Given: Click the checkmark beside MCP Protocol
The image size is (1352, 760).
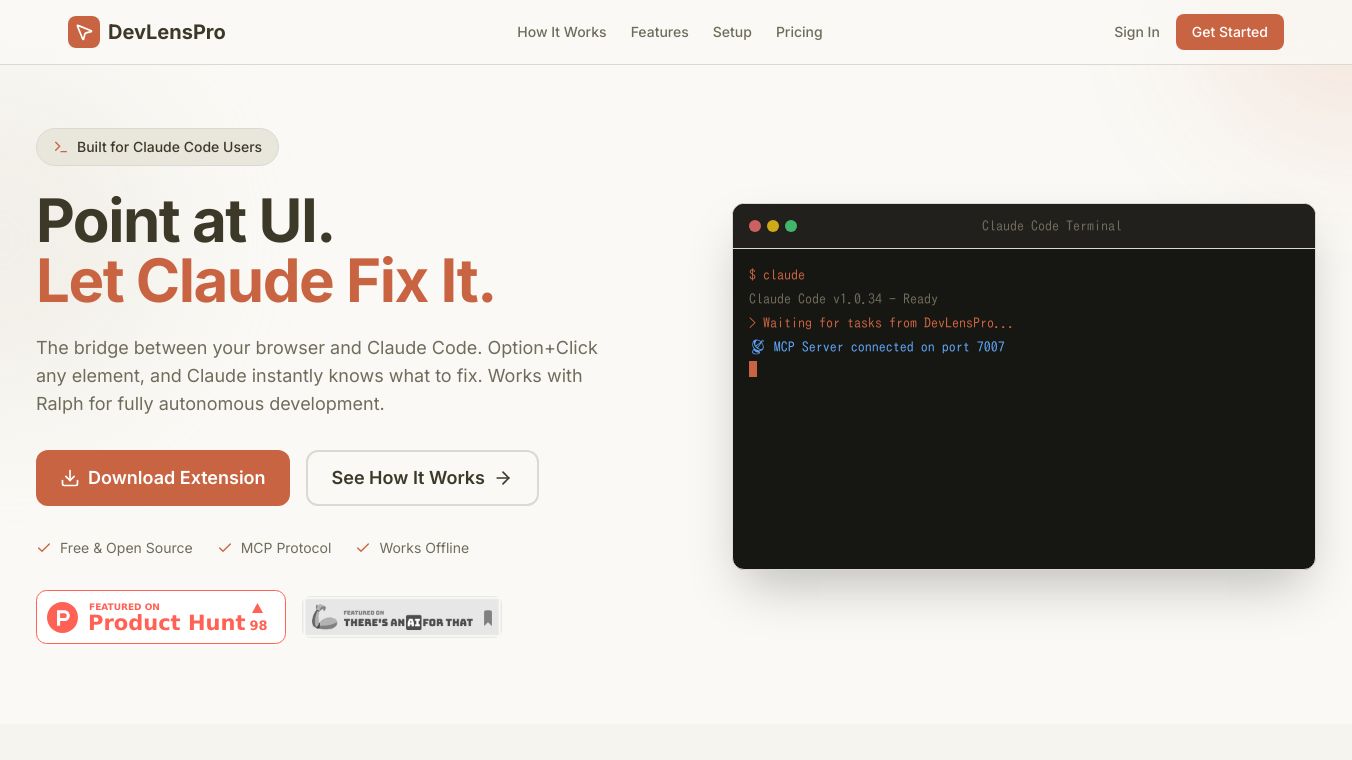Looking at the screenshot, I should tap(225, 548).
